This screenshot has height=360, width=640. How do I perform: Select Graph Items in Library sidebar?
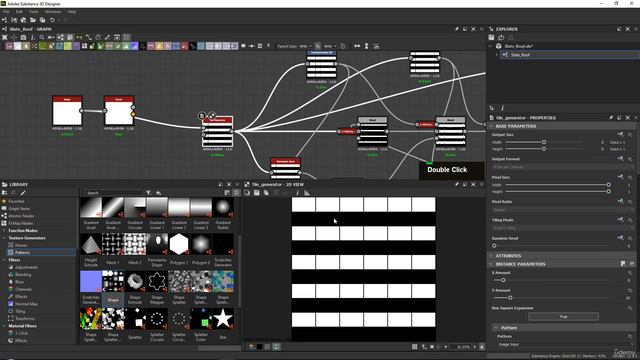[x=19, y=209]
